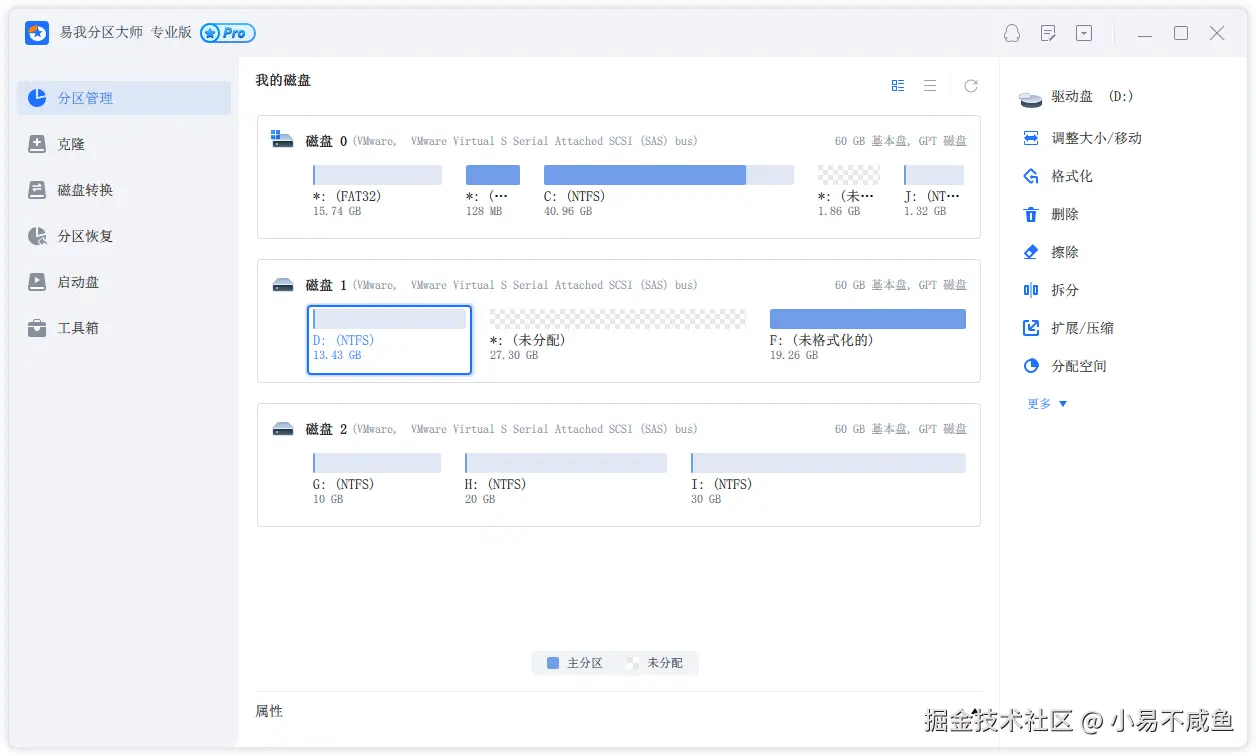Click the 调整大小/移动 icon
Image resolution: width=1256 pixels, height=756 pixels.
[1031, 138]
